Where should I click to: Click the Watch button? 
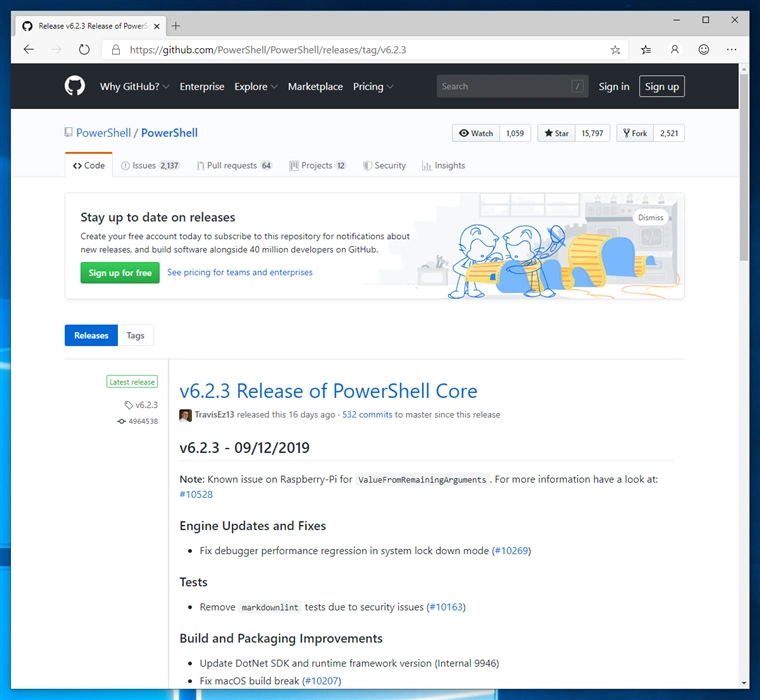476,133
